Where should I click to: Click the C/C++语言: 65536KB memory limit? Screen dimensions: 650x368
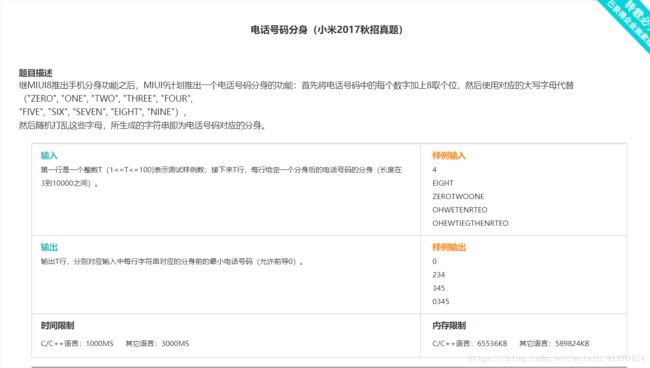pos(470,343)
